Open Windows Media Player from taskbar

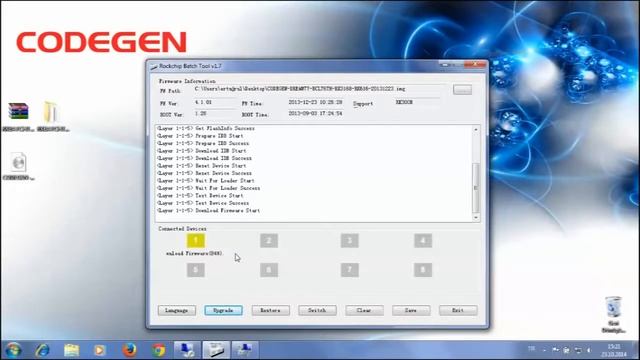point(100,350)
